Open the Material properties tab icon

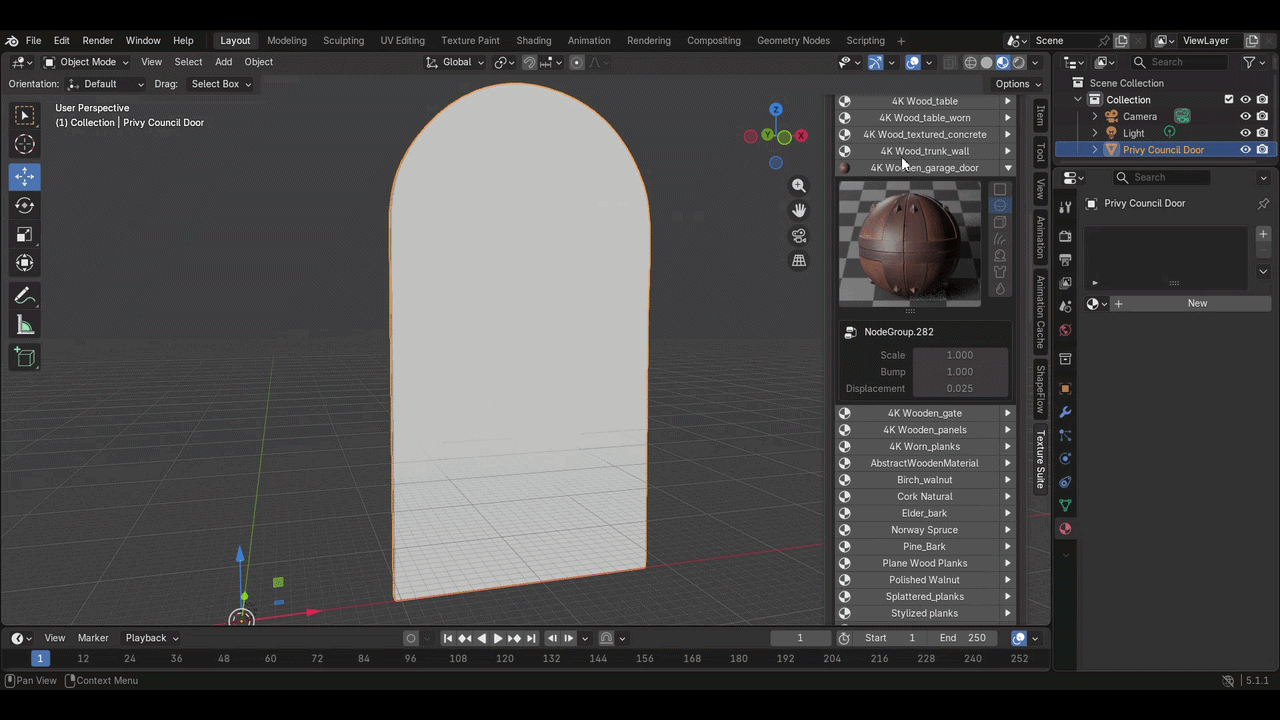pyautogui.click(x=1065, y=529)
